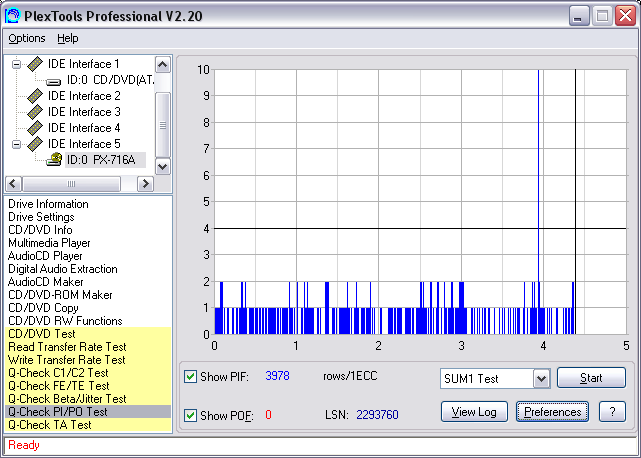Collapse the IDE Interface 1 tree node
641x458 pixels.
16,64
